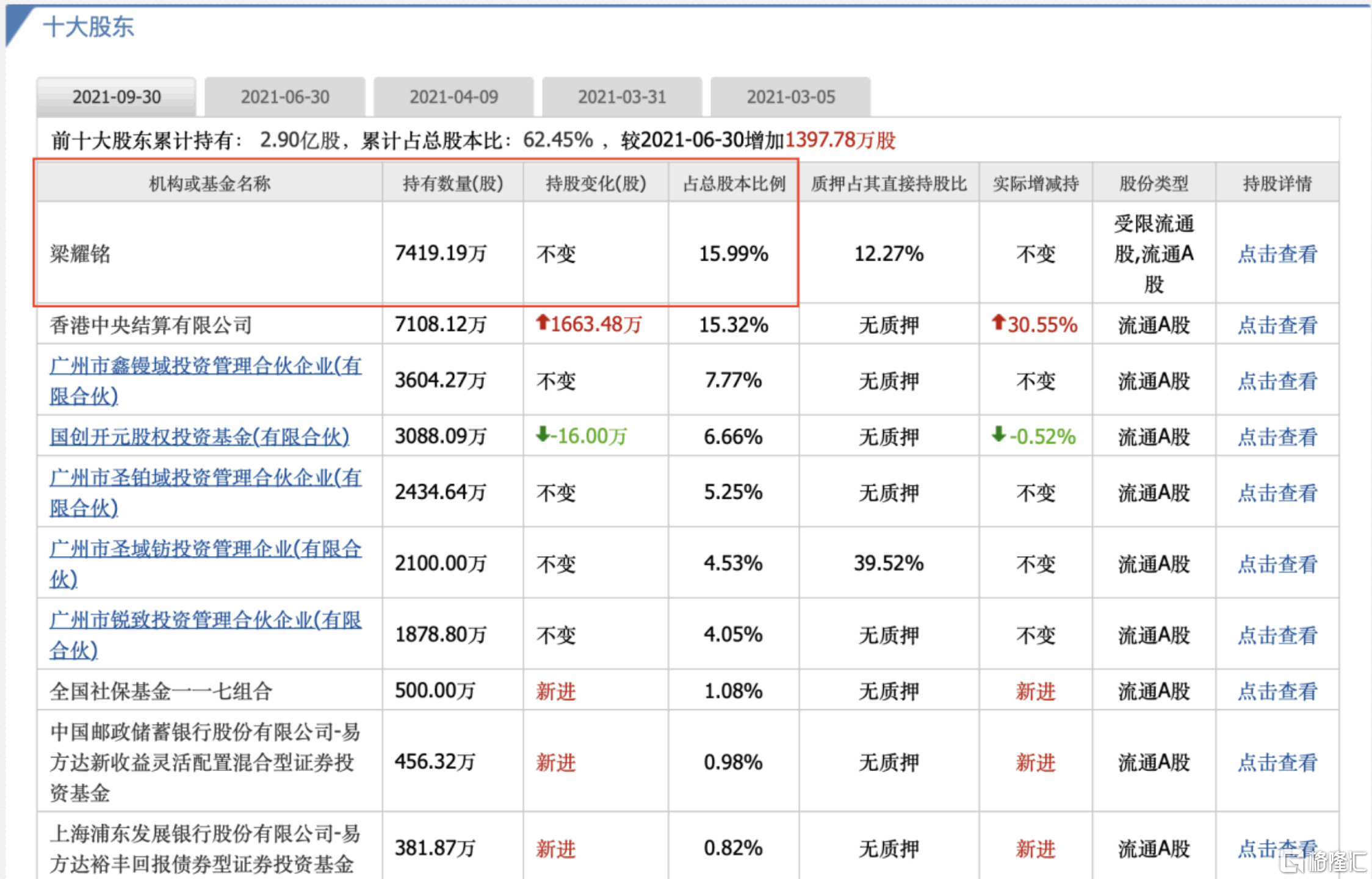Click green down arrow beside -16.00万
Screen dimensions: 1372x879
[x=542, y=435]
